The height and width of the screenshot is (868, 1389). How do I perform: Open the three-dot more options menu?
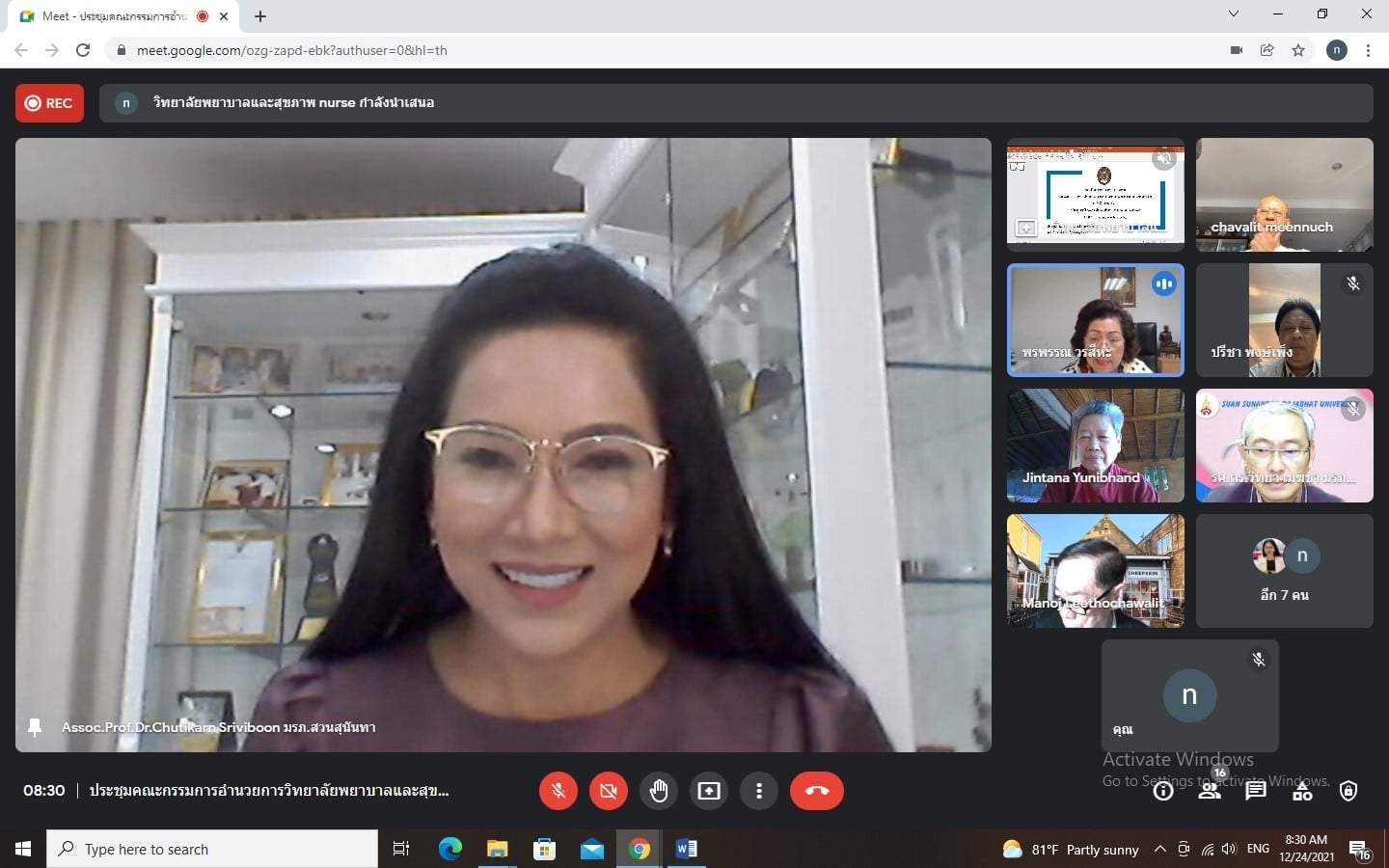click(x=759, y=791)
